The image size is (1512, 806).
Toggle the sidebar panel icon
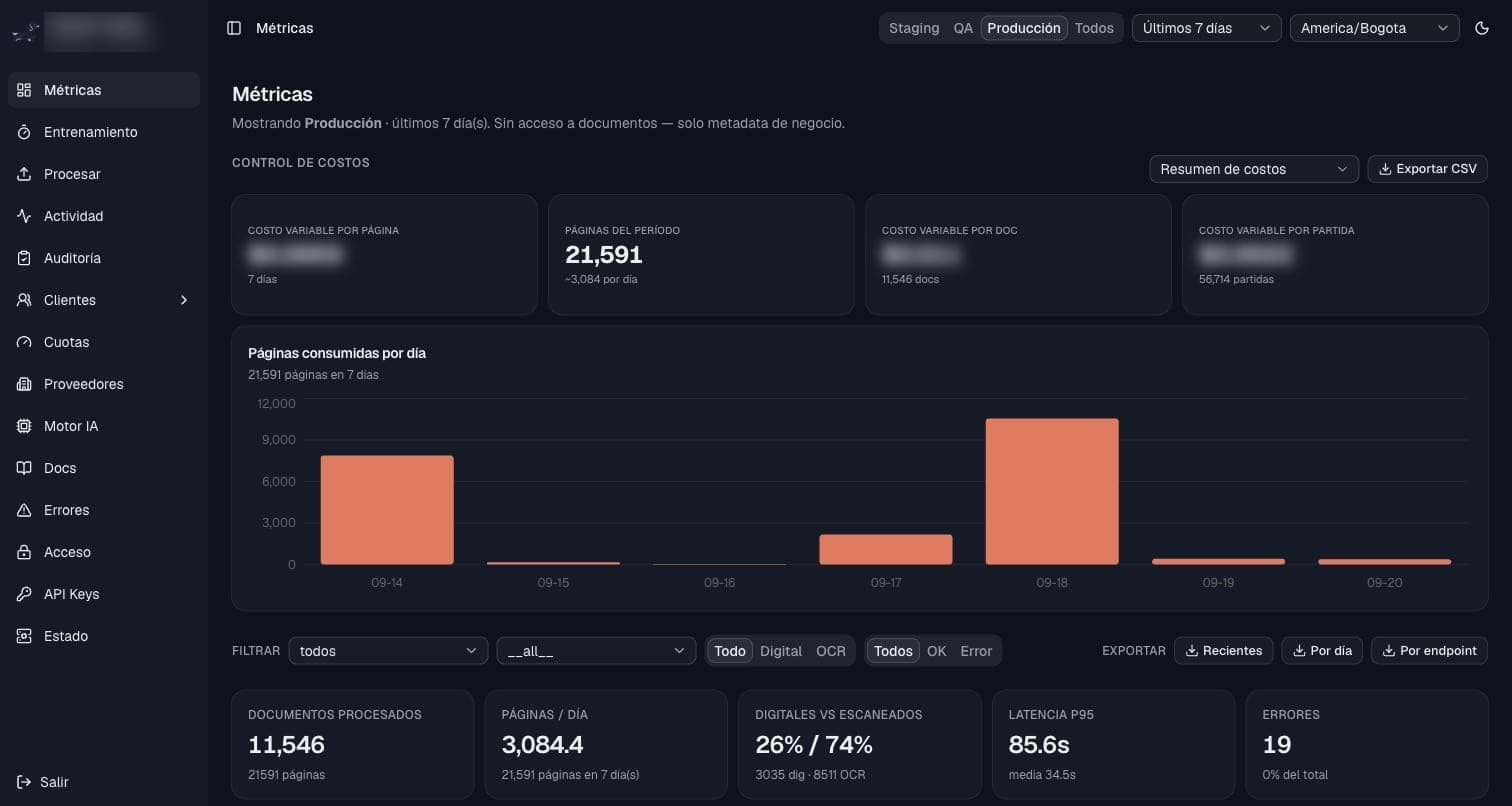tap(234, 28)
